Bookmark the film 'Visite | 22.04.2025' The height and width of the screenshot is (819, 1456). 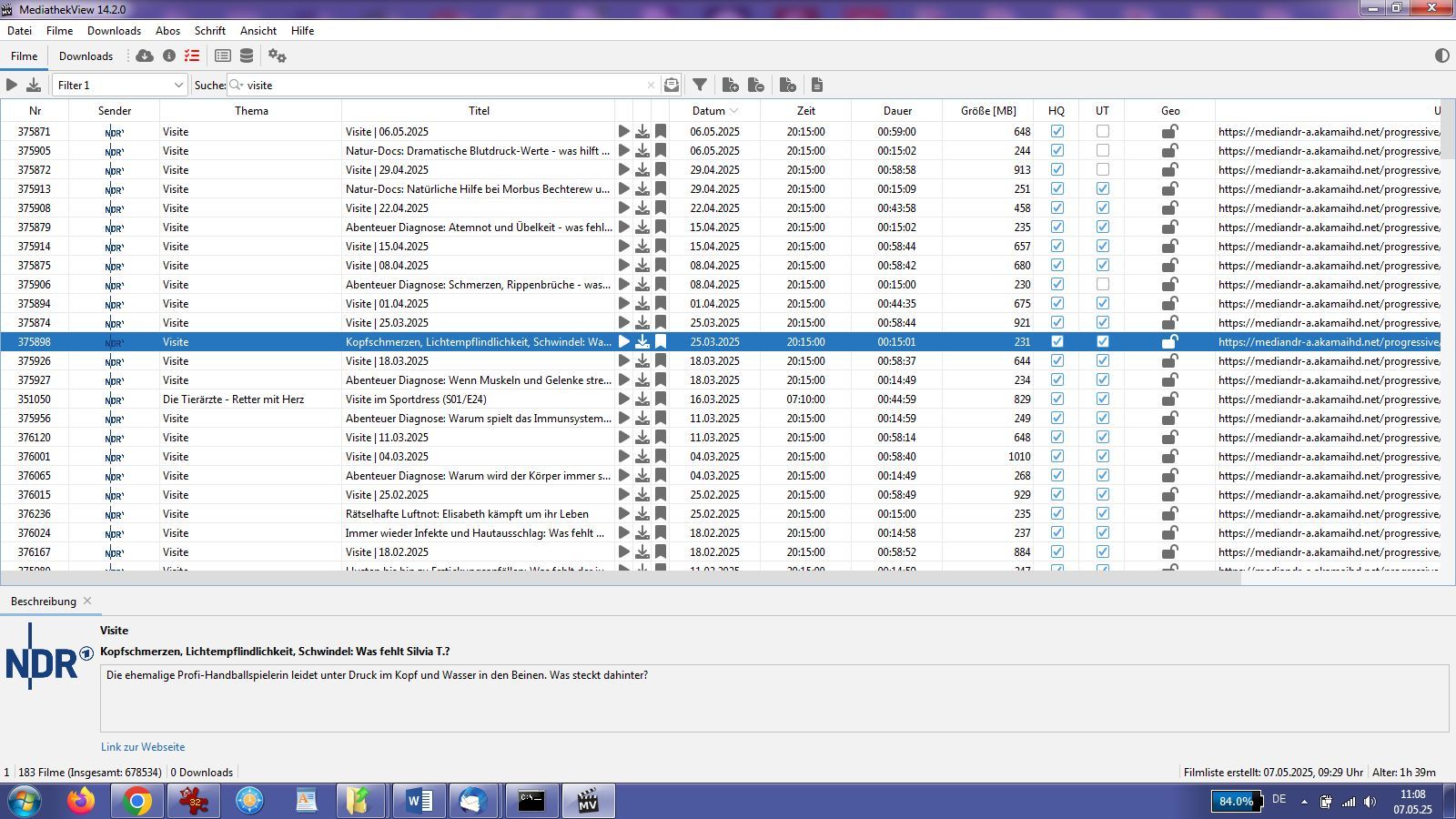click(661, 207)
